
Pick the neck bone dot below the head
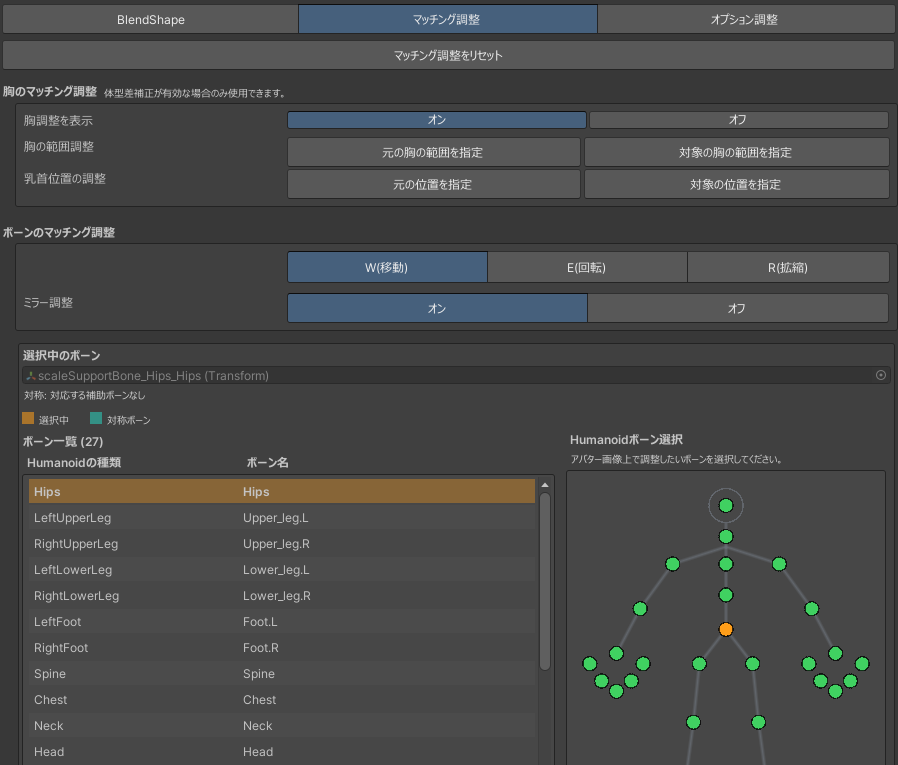[x=726, y=537]
